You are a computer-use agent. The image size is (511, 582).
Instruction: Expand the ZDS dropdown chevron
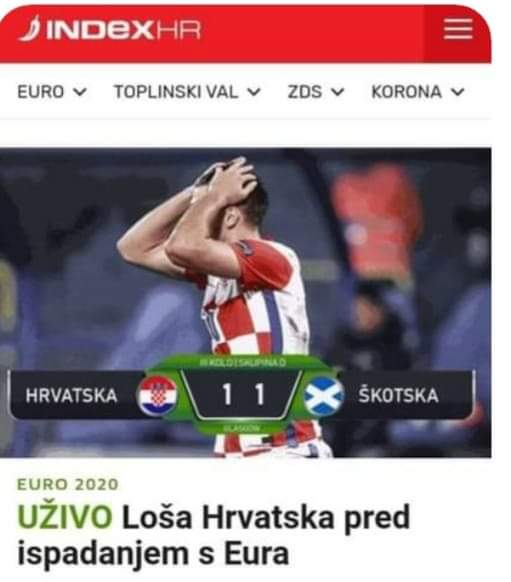pos(337,91)
